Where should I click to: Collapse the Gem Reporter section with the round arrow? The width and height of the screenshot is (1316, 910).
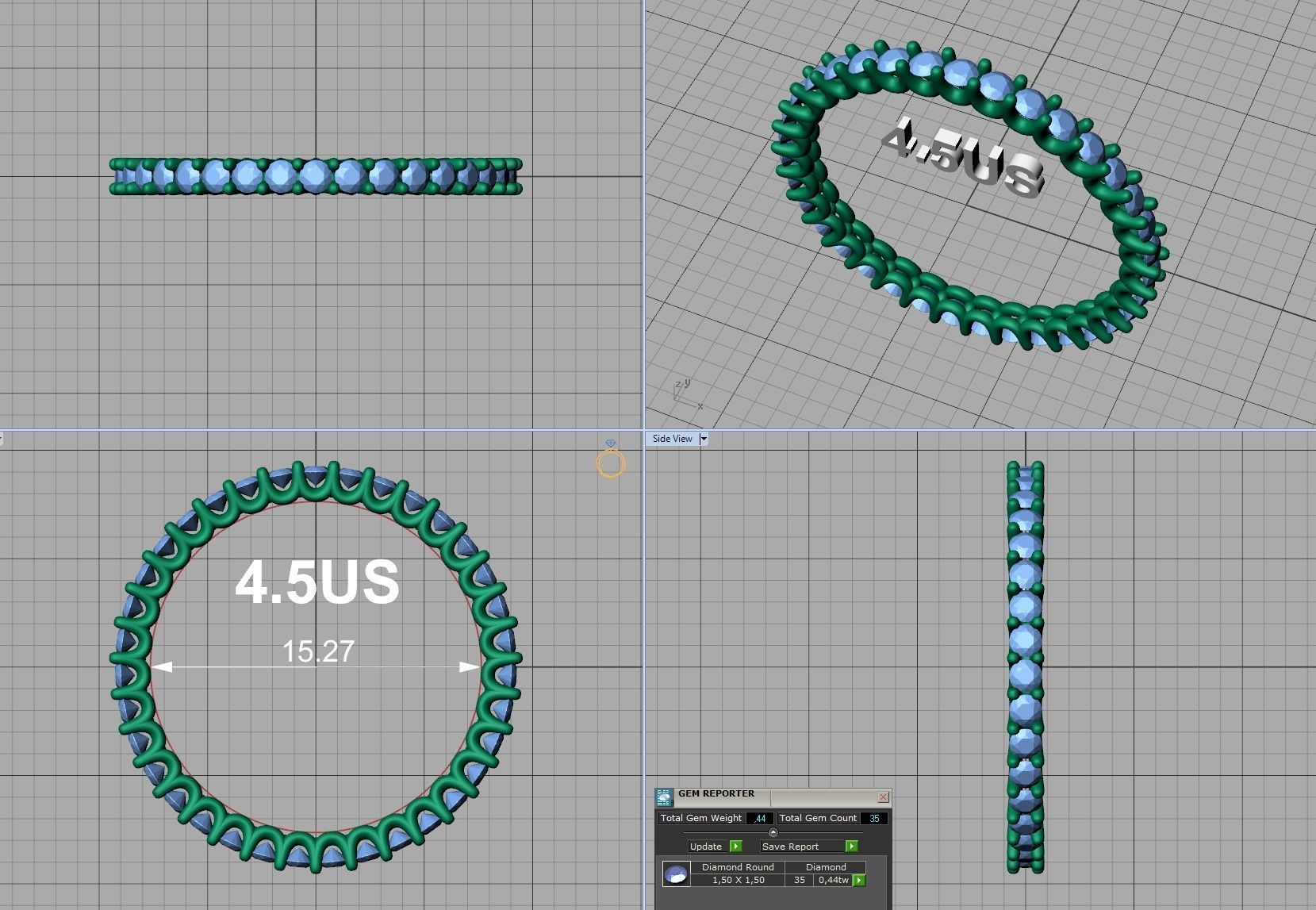(773, 832)
